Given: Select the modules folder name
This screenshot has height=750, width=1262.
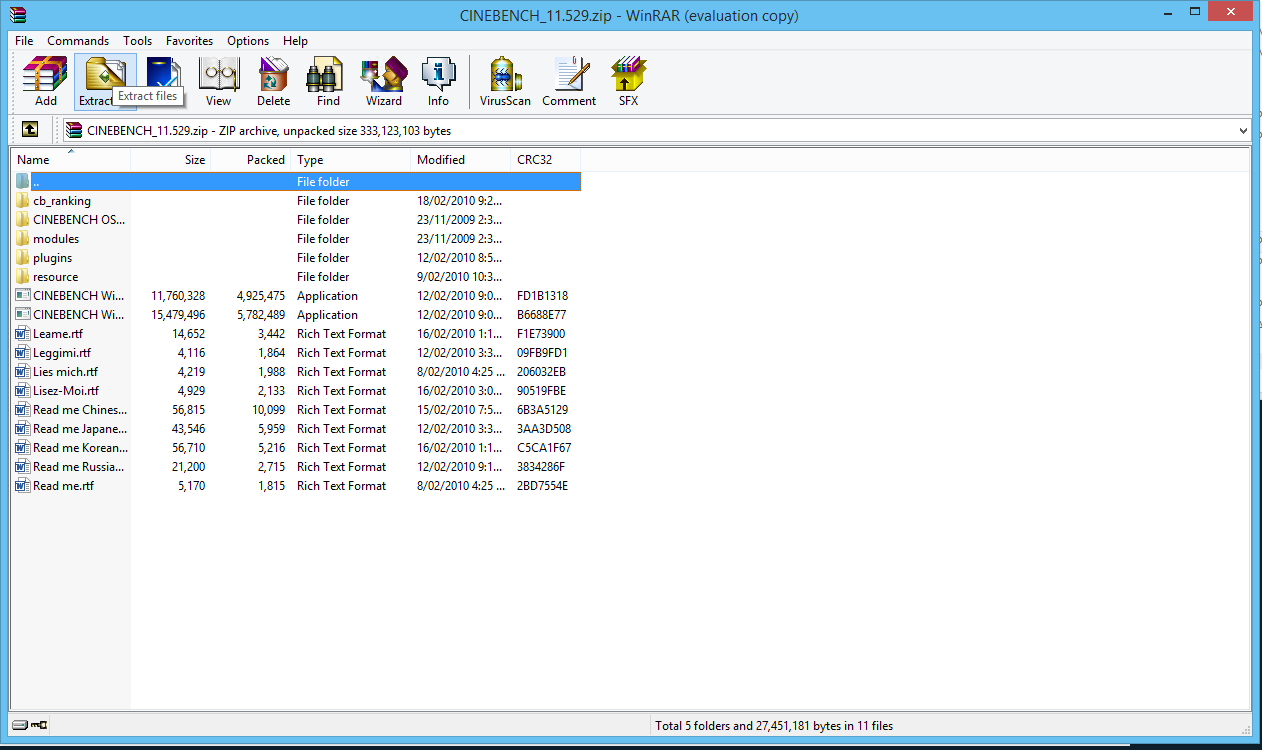Looking at the screenshot, I should (x=56, y=239).
